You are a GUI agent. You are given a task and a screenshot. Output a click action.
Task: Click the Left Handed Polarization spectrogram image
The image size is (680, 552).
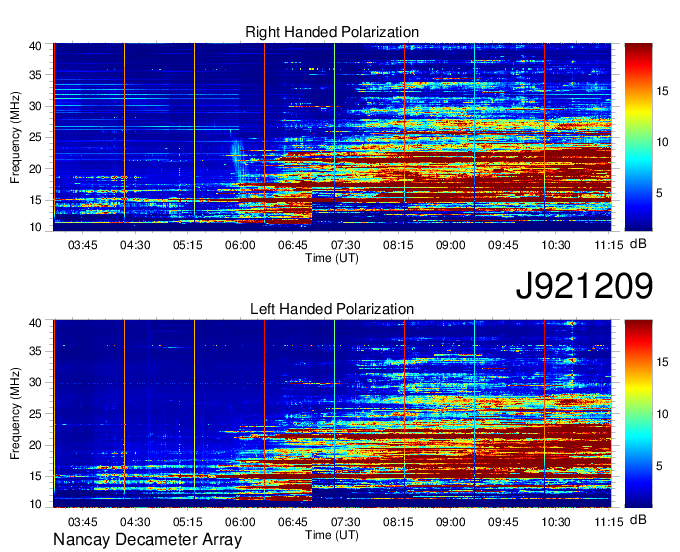click(332, 414)
